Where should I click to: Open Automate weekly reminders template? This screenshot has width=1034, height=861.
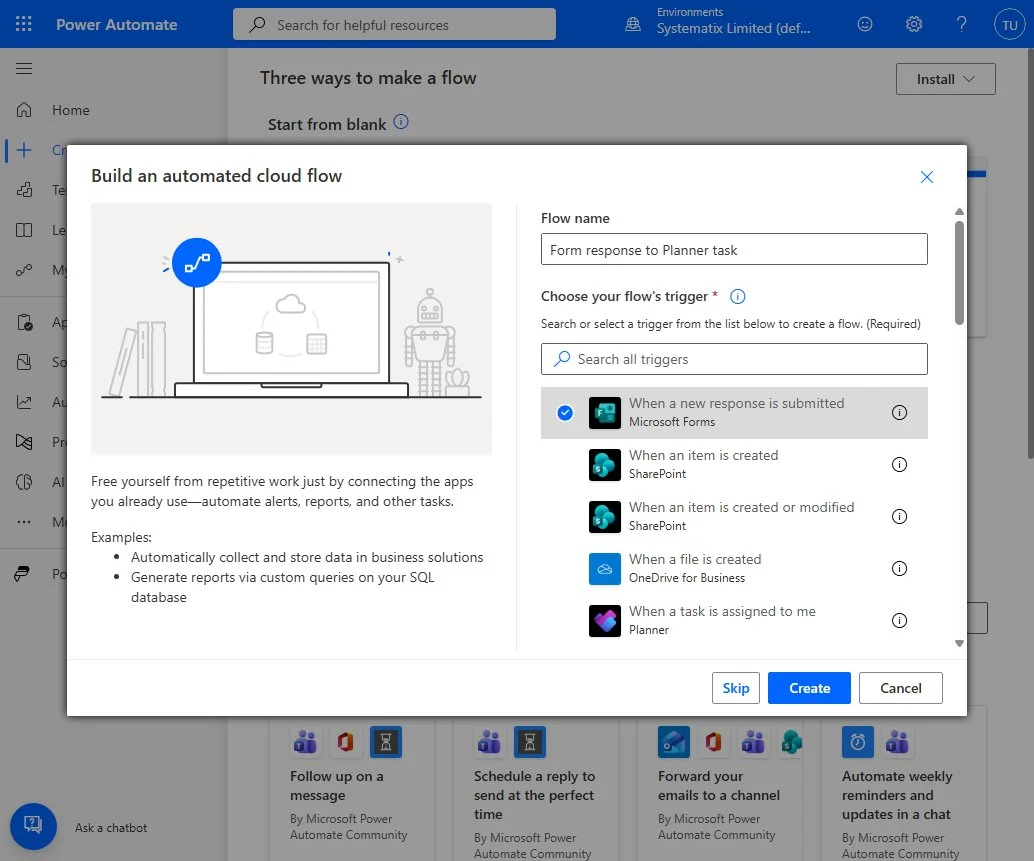(x=903, y=796)
